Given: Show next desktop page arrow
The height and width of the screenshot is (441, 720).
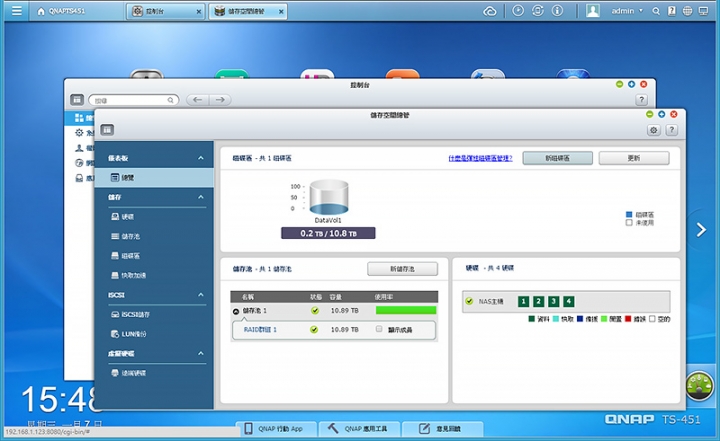Looking at the screenshot, I should (701, 230).
